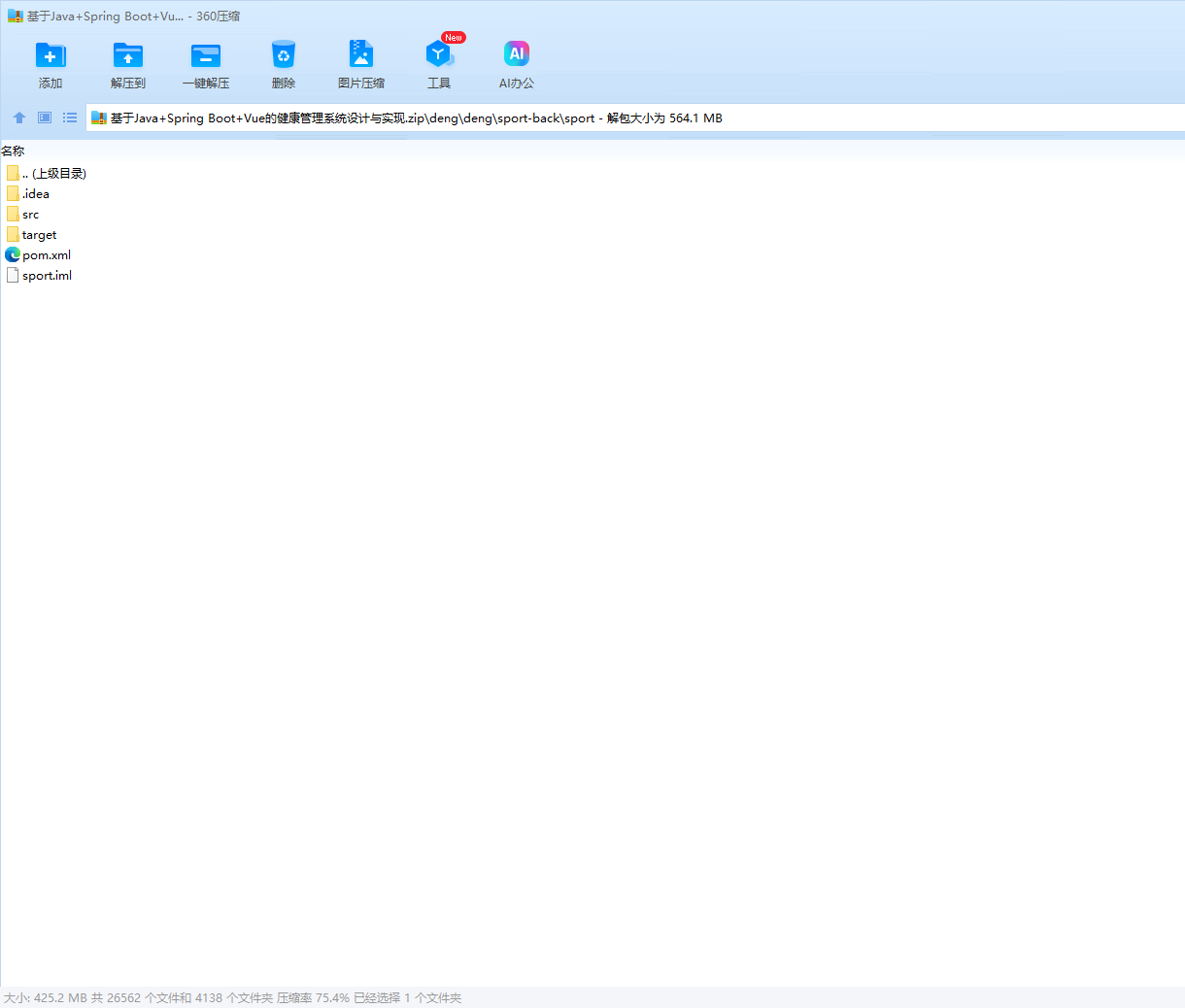This screenshot has height=1008, width=1185.
Task: Select the 'sport.iml' file name
Action: (48, 276)
